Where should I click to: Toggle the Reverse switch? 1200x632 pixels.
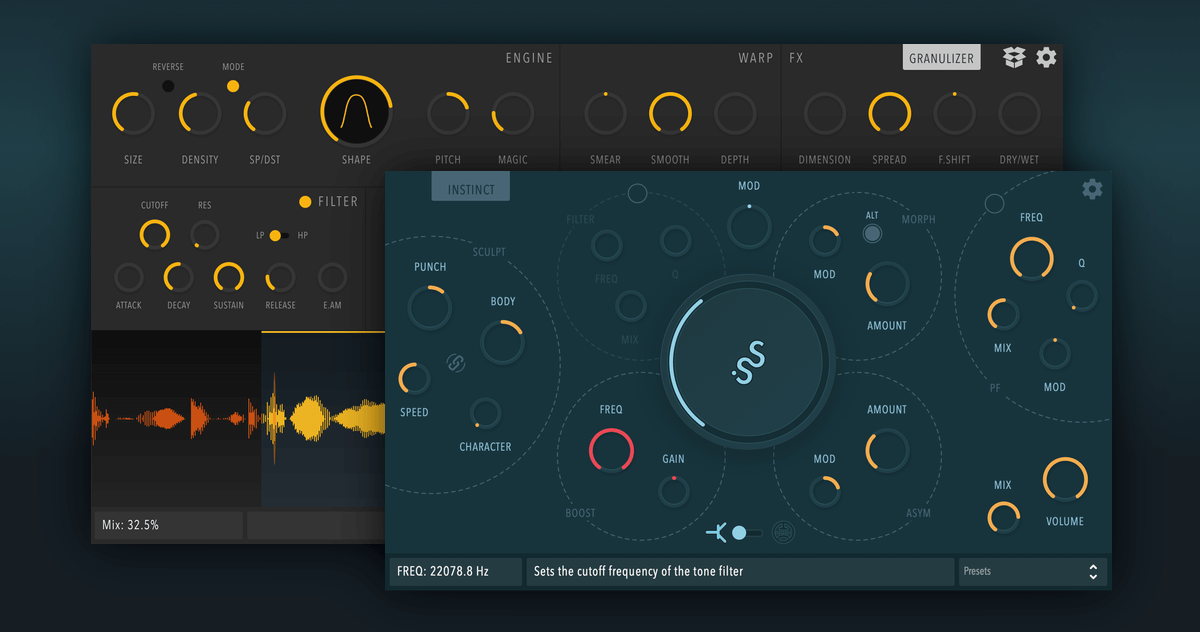[168, 86]
